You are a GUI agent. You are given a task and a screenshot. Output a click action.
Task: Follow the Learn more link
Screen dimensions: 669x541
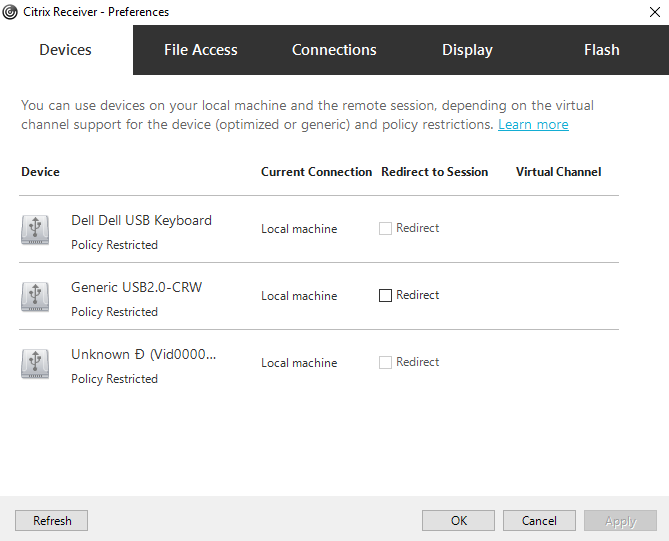(533, 124)
